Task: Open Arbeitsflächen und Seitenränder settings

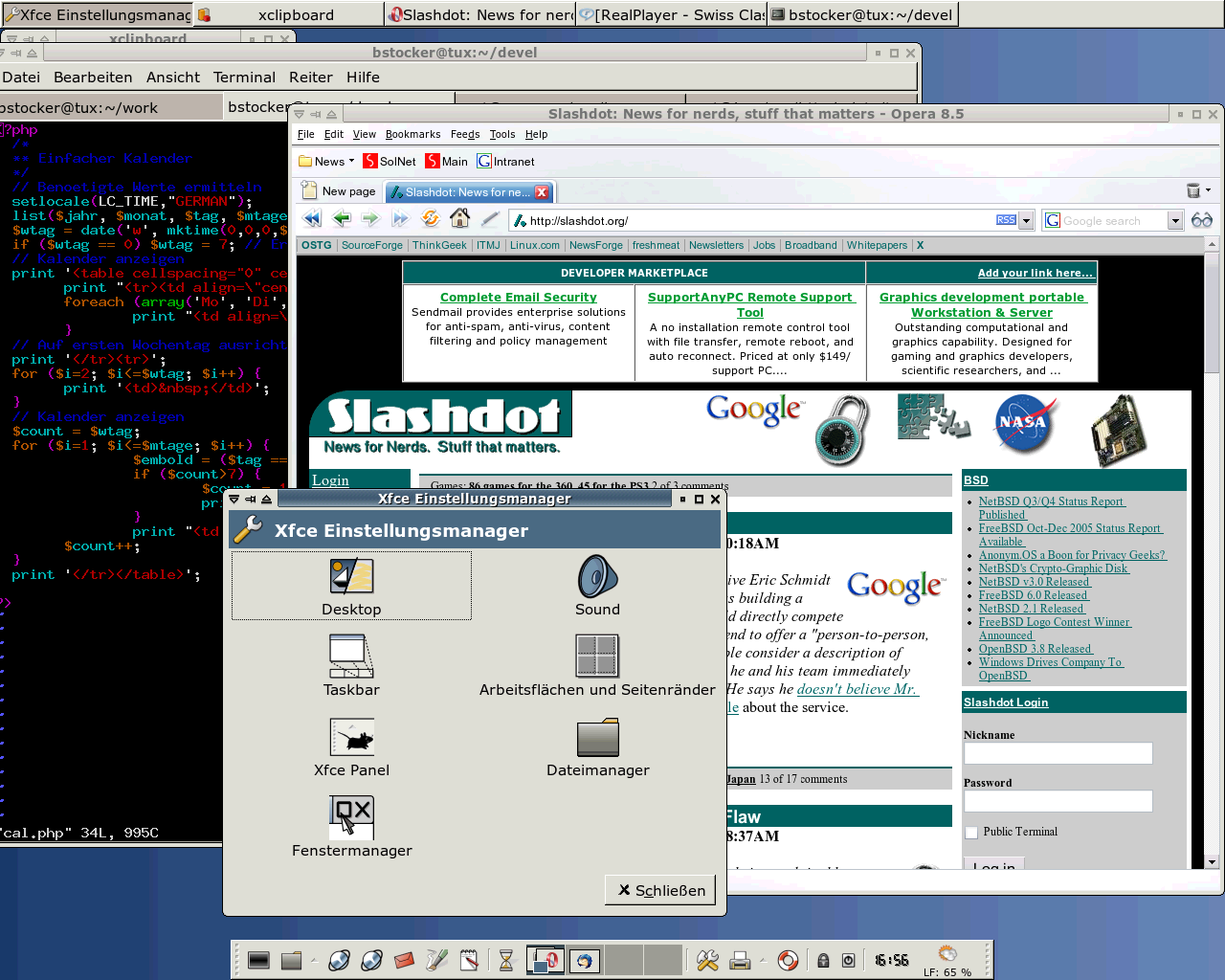Action: 597,666
